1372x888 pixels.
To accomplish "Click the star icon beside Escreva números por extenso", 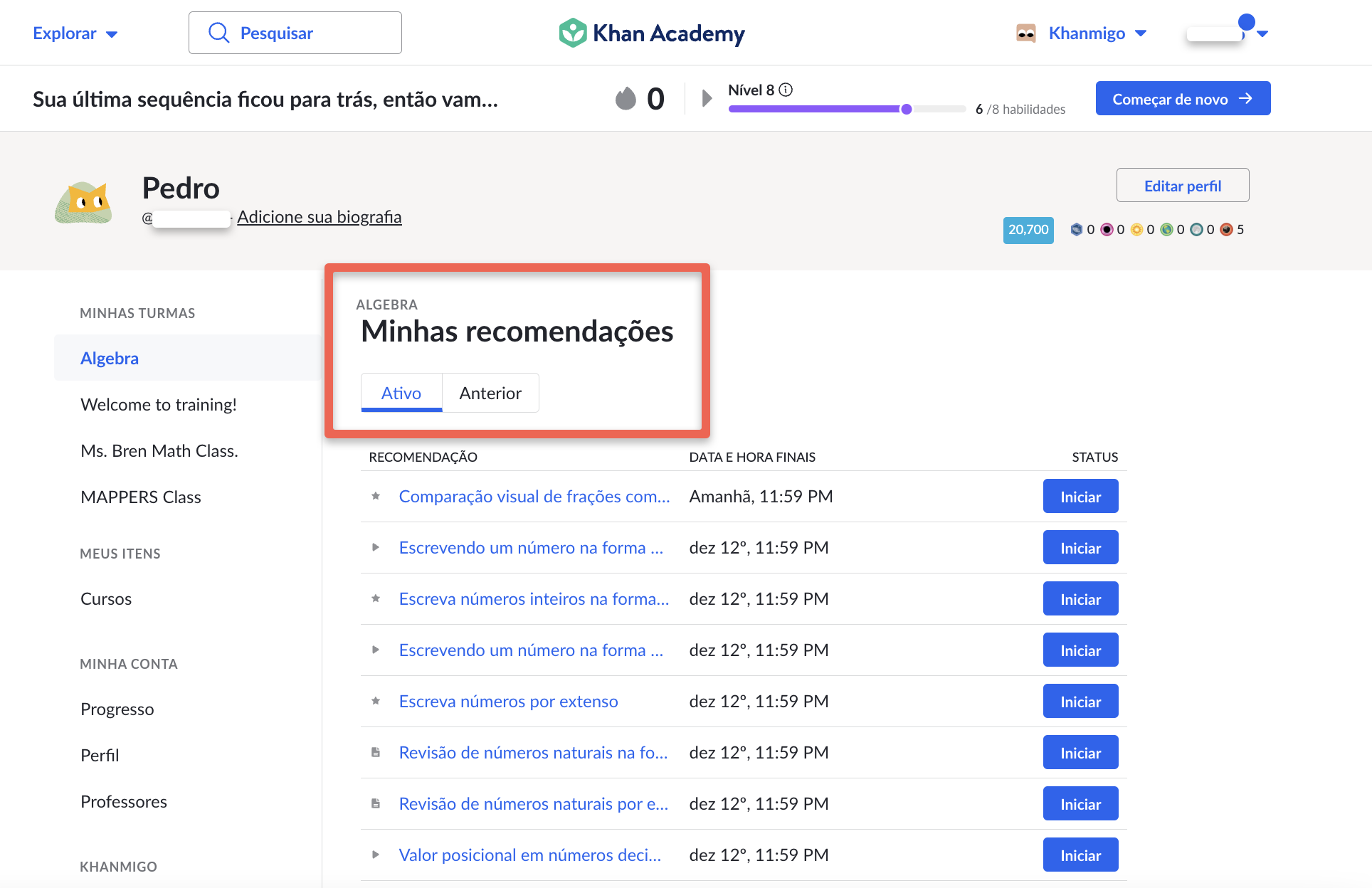I will [x=376, y=701].
